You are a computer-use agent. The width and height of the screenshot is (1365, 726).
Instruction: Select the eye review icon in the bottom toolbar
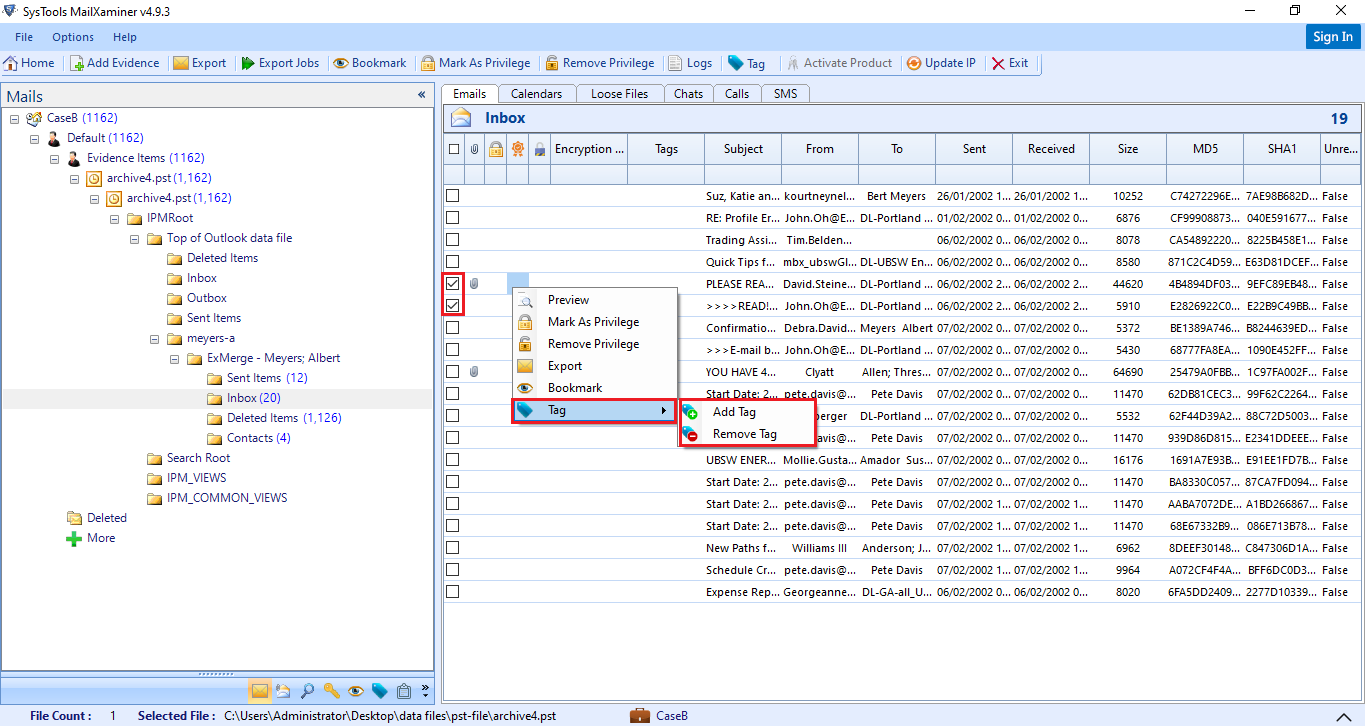coord(355,690)
